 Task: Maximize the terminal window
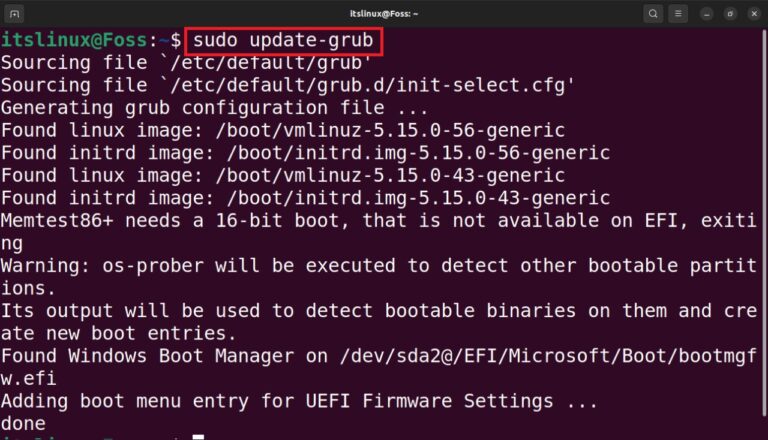point(730,14)
